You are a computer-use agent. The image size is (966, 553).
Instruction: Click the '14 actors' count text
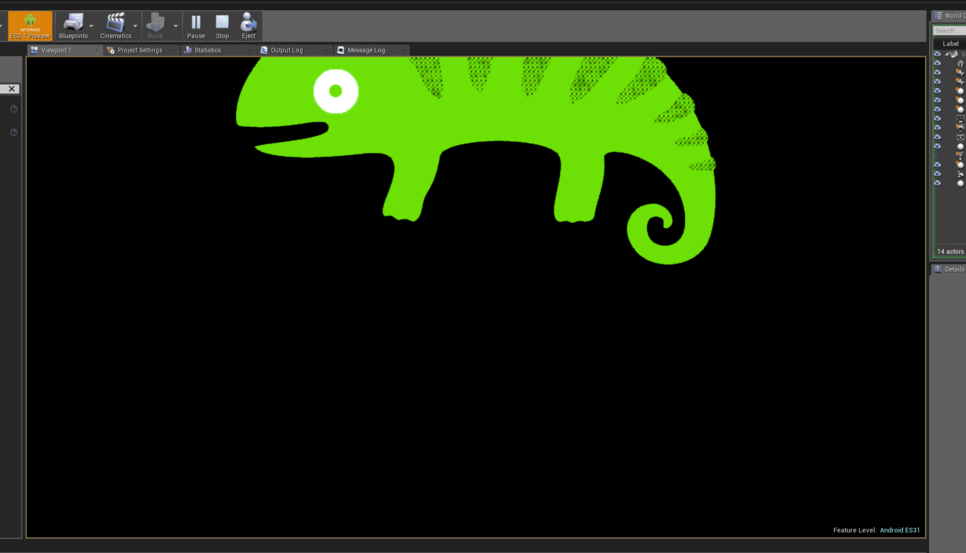(950, 251)
